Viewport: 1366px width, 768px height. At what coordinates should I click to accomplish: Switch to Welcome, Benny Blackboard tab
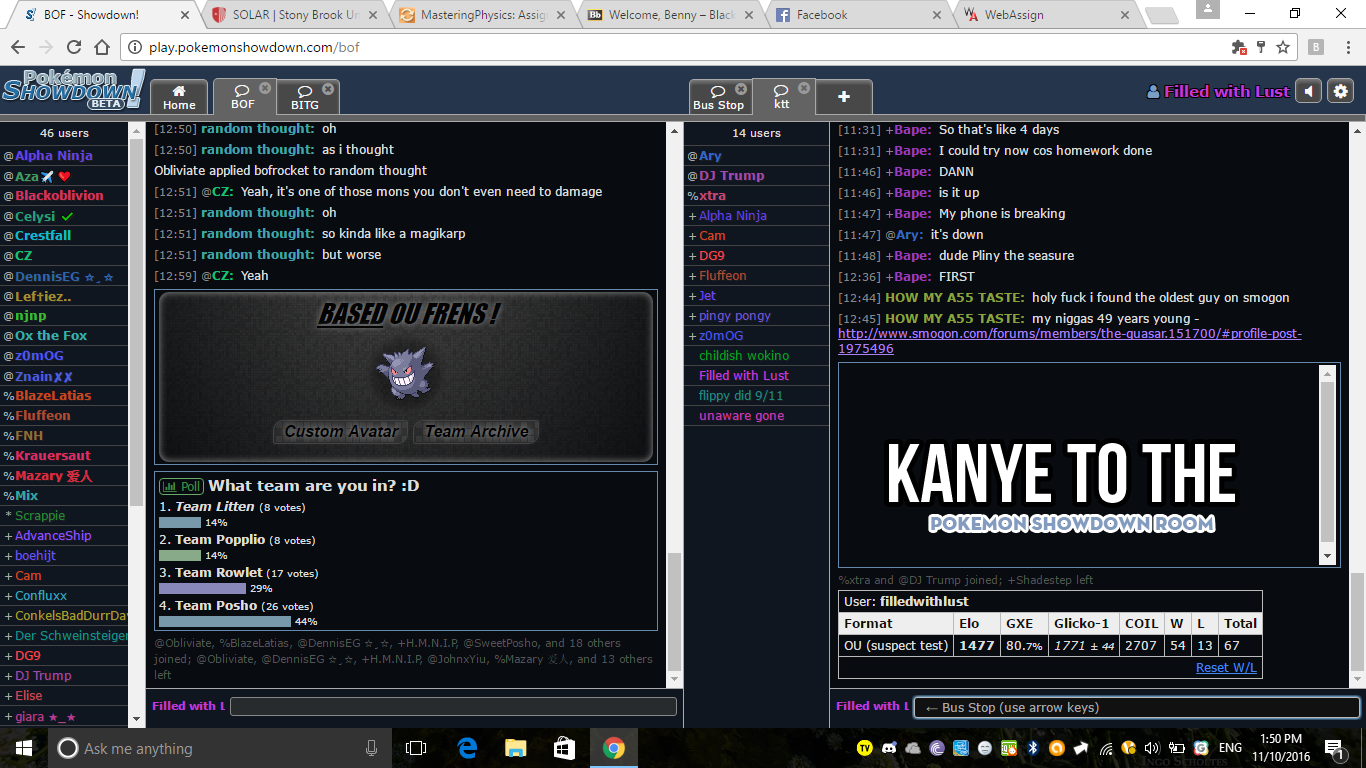[669, 15]
